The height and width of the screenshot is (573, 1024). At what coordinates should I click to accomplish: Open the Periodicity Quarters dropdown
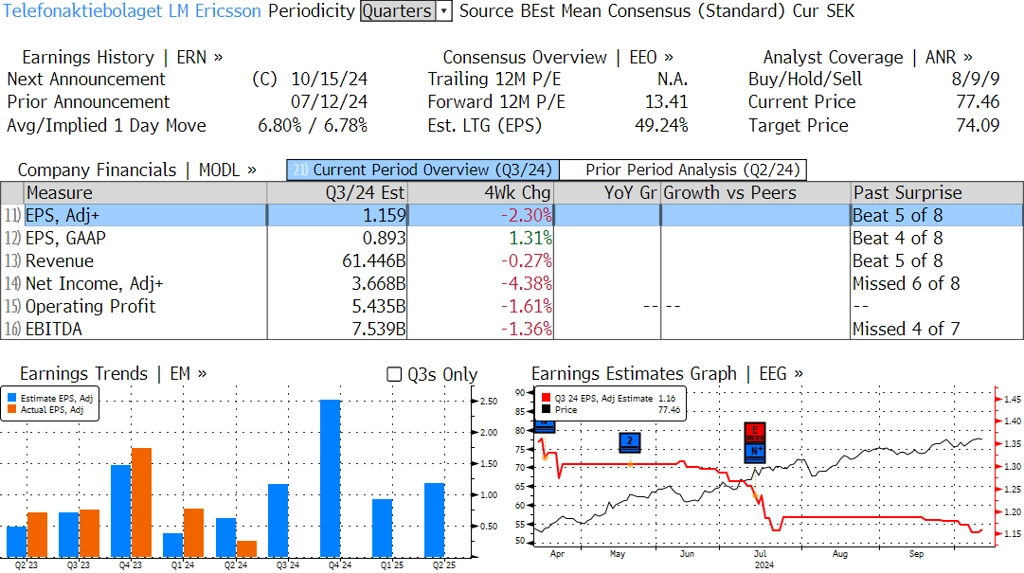point(397,11)
